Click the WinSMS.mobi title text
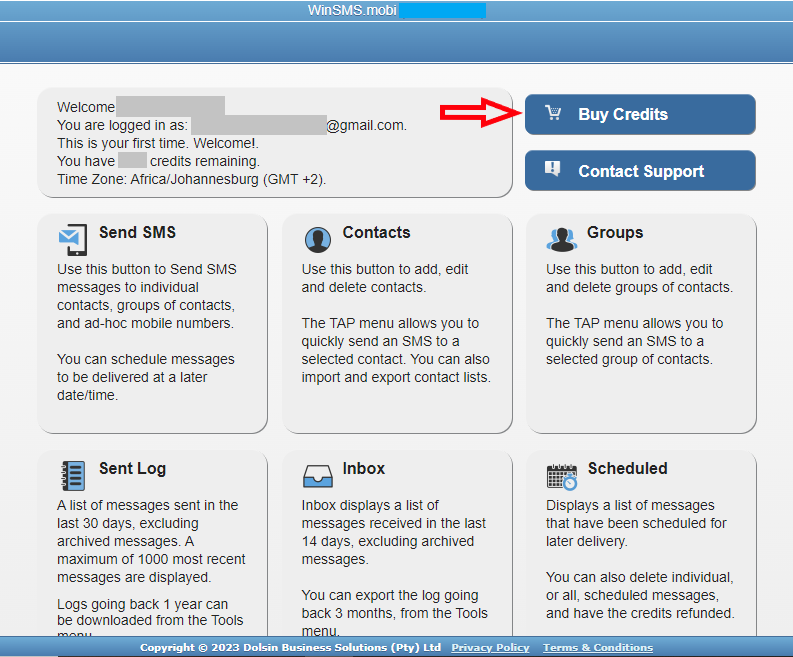793x657 pixels. [352, 10]
